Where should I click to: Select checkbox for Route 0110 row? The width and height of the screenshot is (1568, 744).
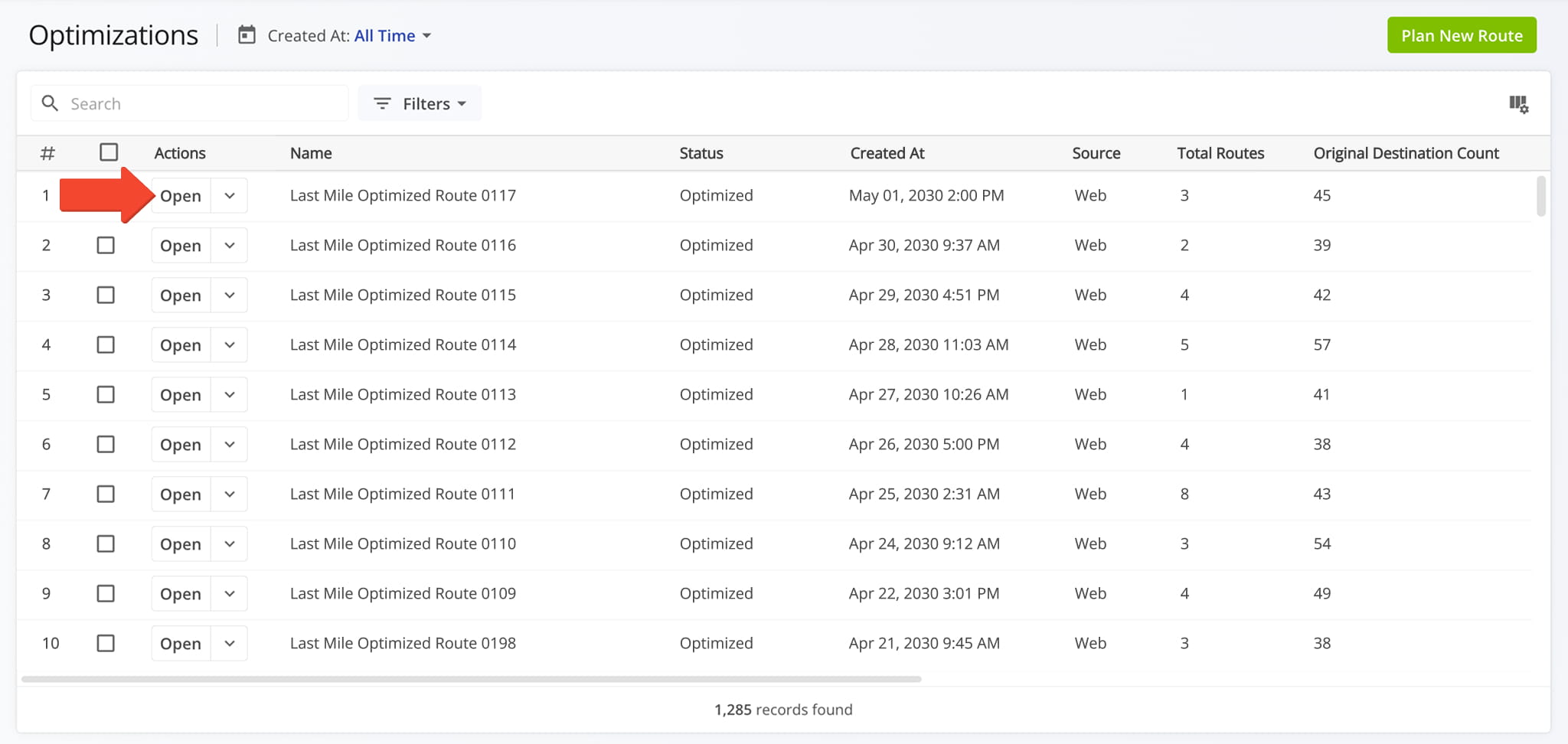[x=106, y=543]
